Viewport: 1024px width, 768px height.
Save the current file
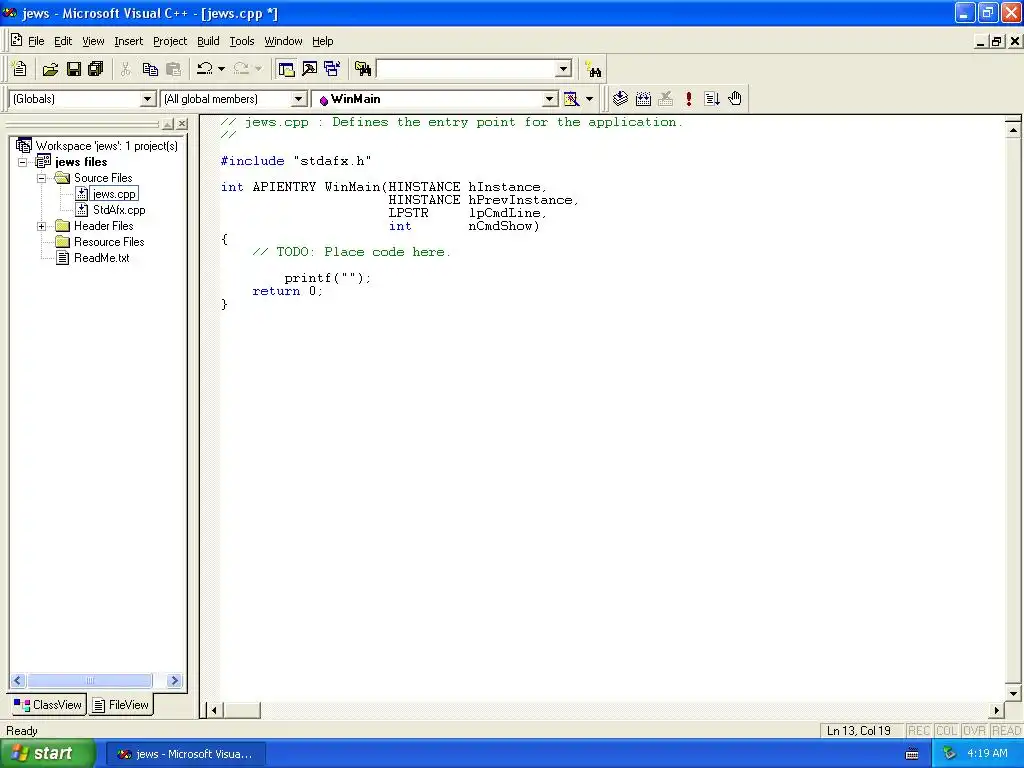click(x=74, y=69)
